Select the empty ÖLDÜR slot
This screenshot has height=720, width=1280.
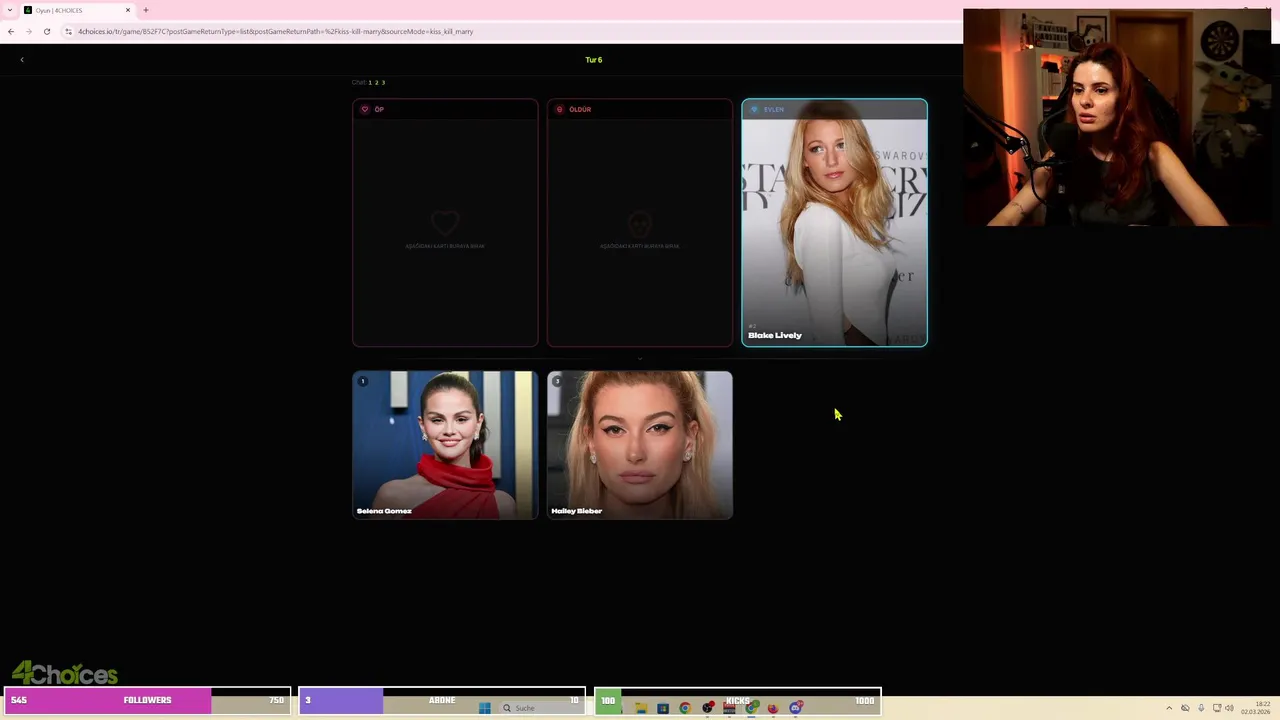[x=640, y=223]
